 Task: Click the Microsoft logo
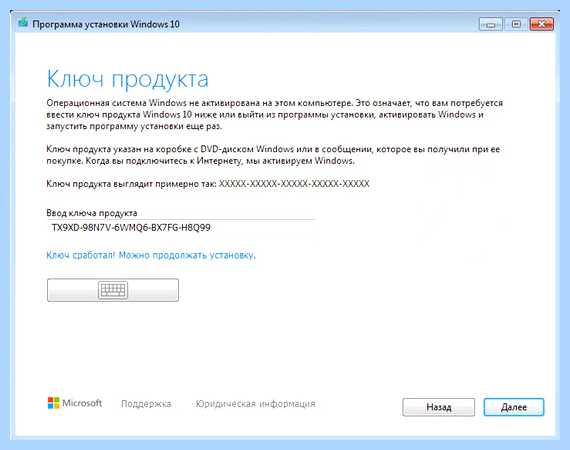click(x=75, y=403)
